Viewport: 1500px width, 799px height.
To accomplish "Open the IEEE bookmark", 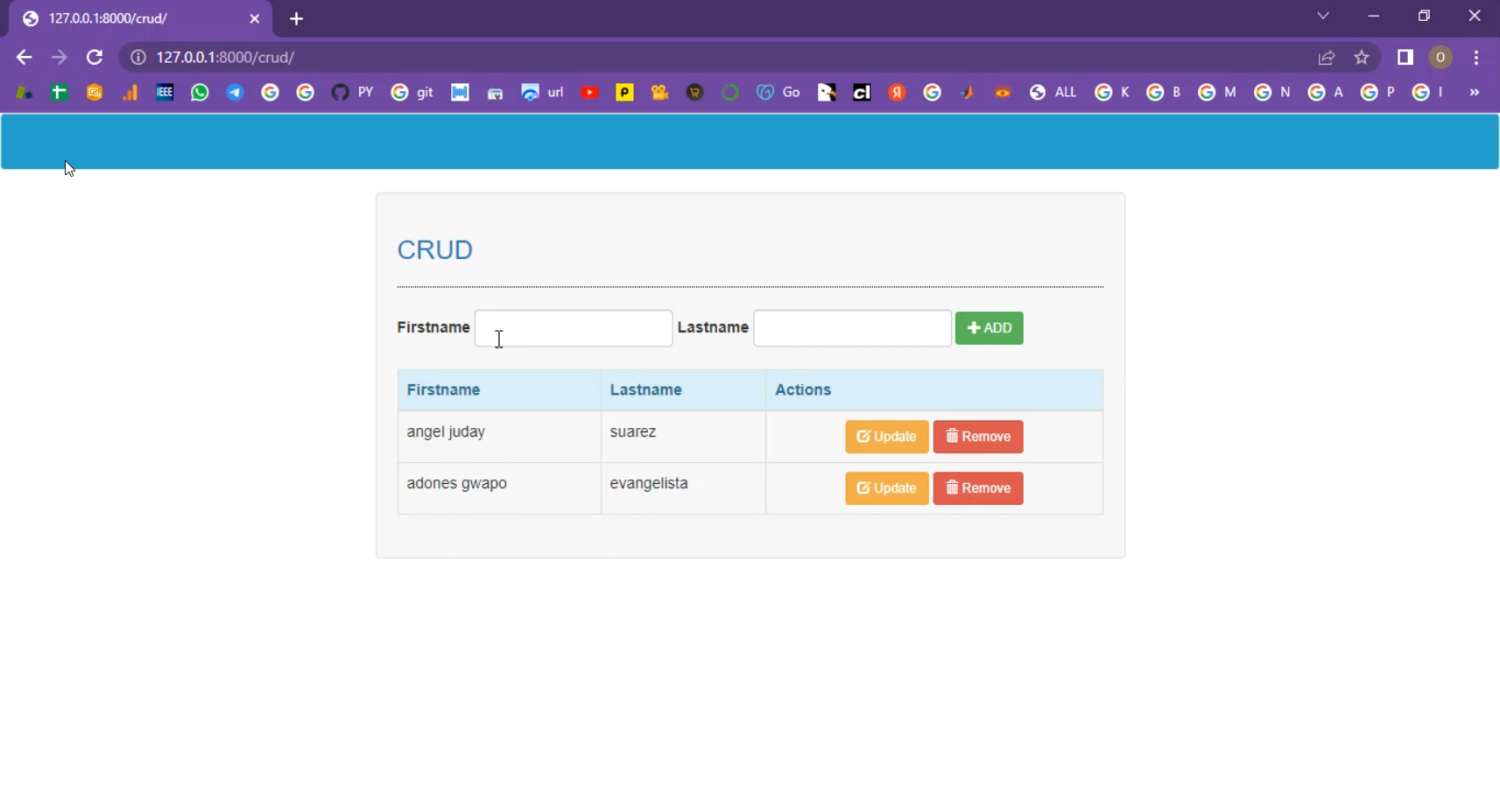I will pyautogui.click(x=165, y=92).
